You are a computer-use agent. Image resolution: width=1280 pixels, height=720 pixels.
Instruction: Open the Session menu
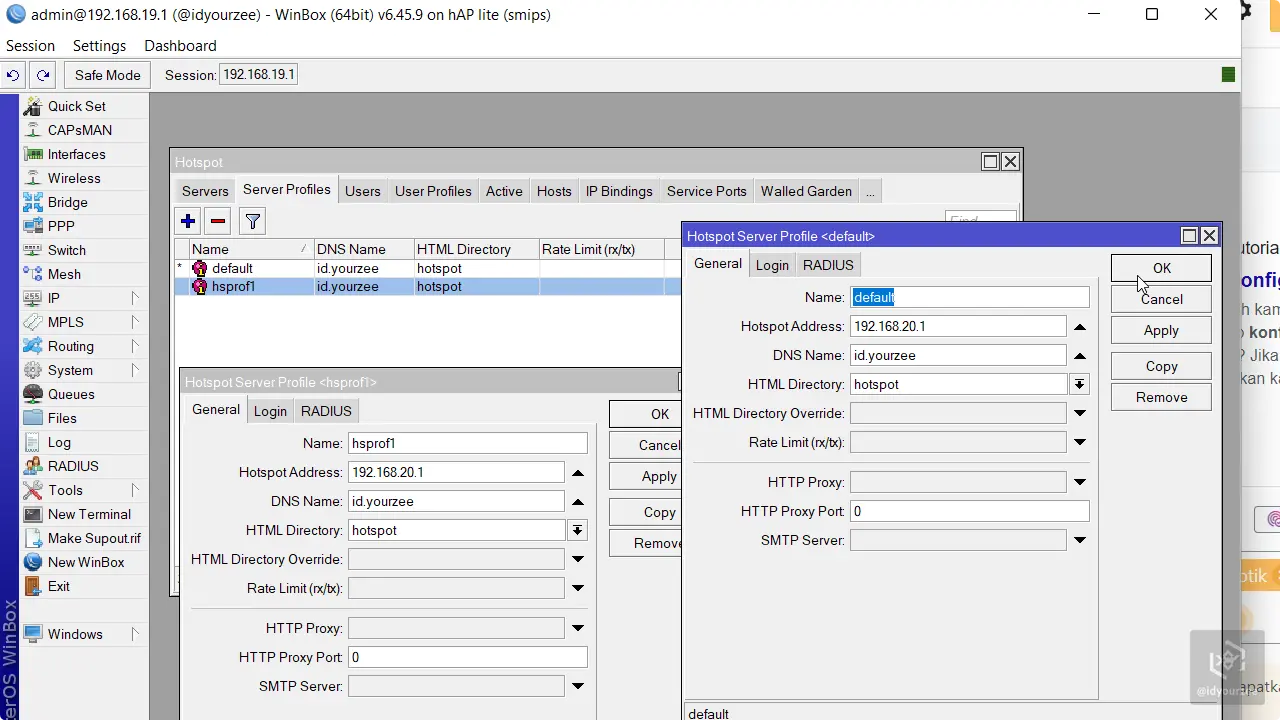(x=30, y=46)
